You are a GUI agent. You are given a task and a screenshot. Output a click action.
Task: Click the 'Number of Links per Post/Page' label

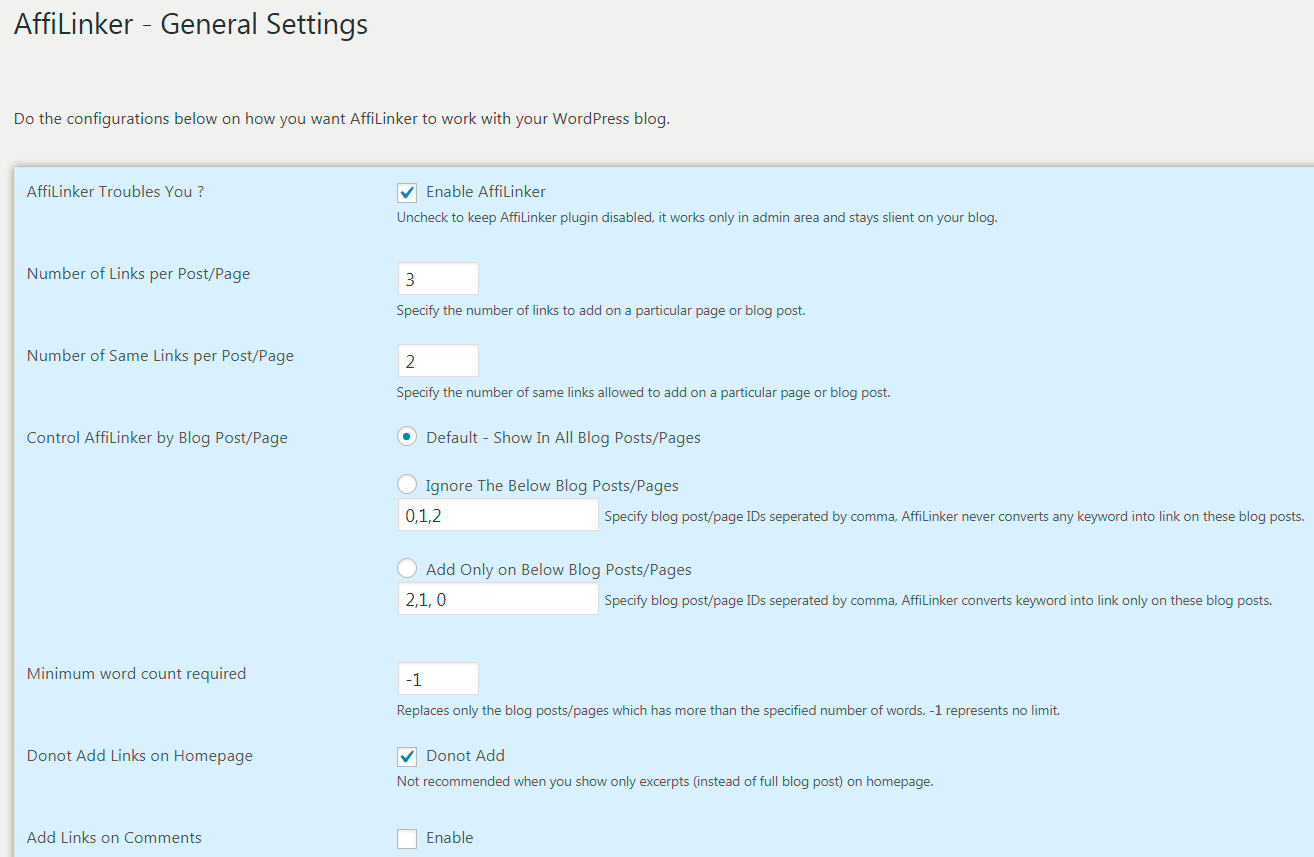click(139, 274)
